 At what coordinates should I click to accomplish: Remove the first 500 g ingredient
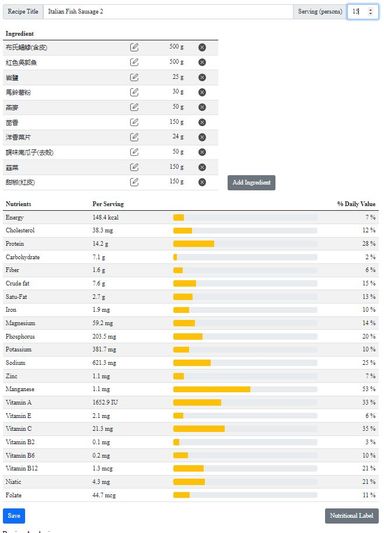202,47
